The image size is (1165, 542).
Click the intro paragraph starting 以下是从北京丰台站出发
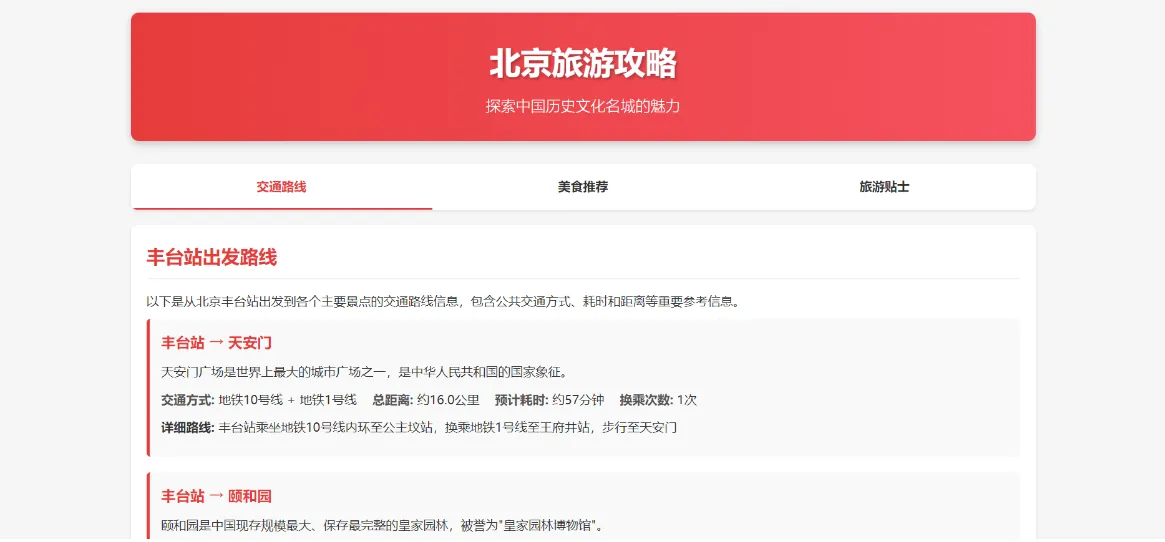click(443, 301)
